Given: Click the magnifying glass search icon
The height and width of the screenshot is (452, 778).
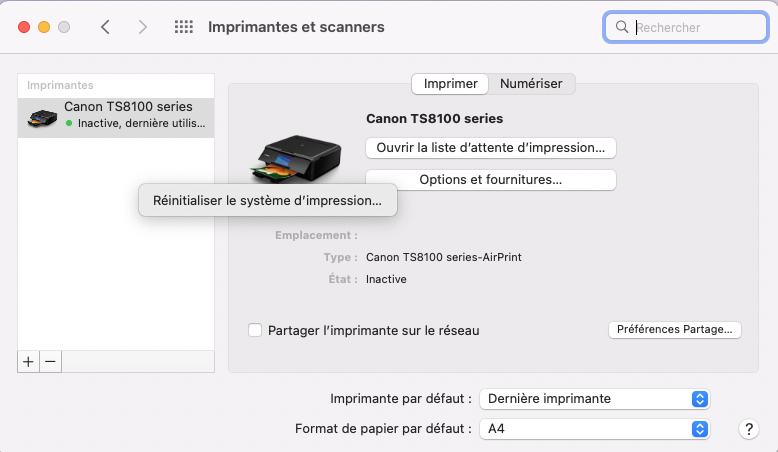Looking at the screenshot, I should pos(622,28).
